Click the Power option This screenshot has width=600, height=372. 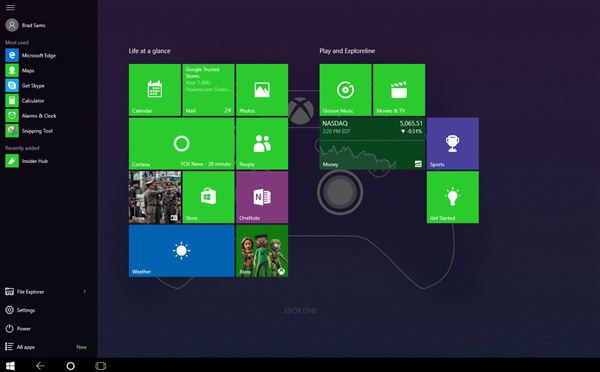[x=18, y=328]
